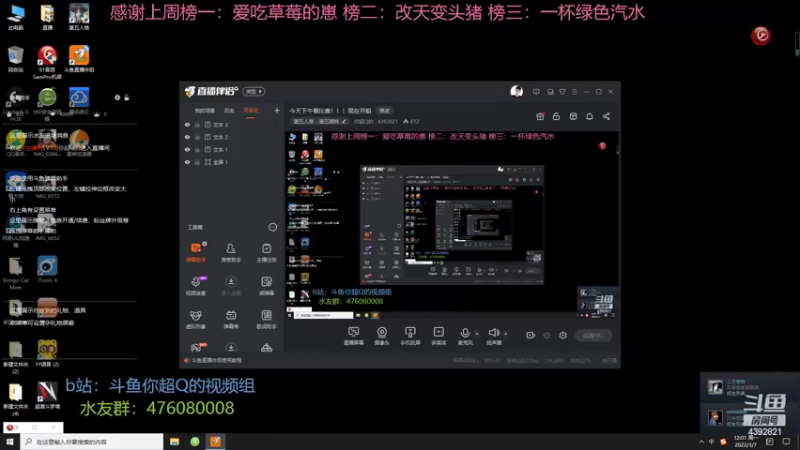Screen dimensions: 800x450
Task: Open the 房管助手 room manager tool
Action: coord(231,253)
